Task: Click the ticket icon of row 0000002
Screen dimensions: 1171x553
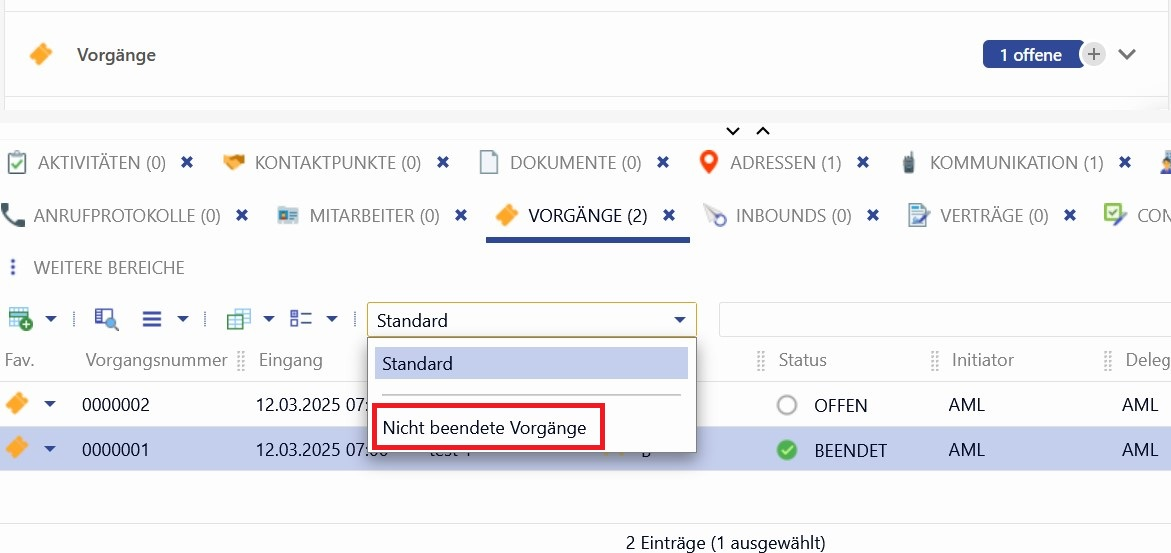Action: (x=17, y=404)
